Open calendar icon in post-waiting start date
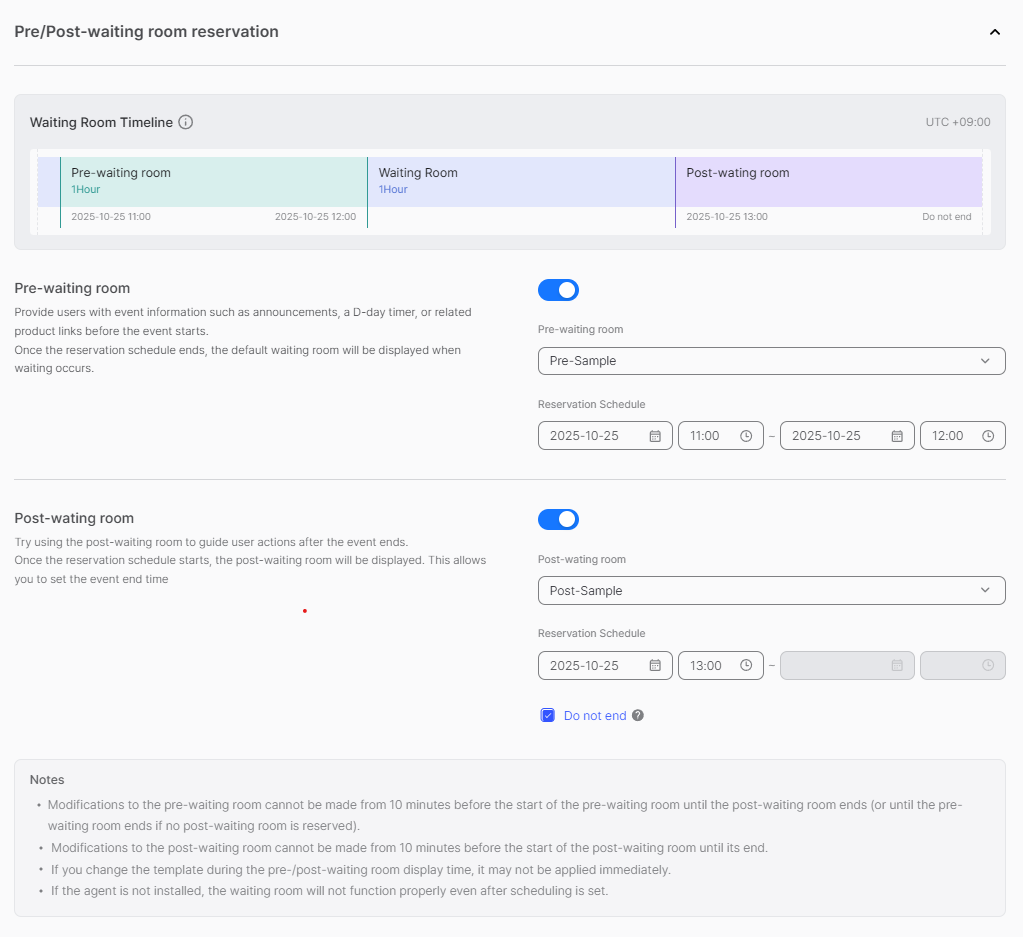The image size is (1023, 937). 655,666
